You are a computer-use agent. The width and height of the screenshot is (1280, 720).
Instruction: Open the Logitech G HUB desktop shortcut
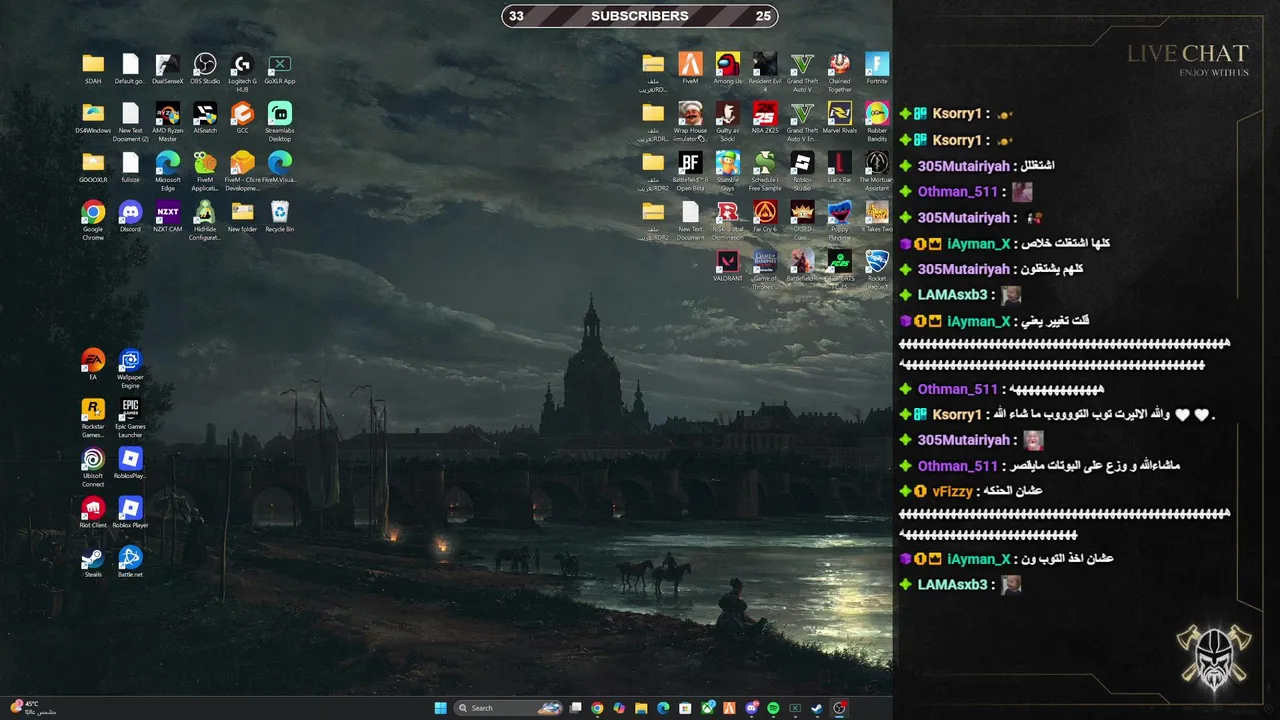pos(242,73)
